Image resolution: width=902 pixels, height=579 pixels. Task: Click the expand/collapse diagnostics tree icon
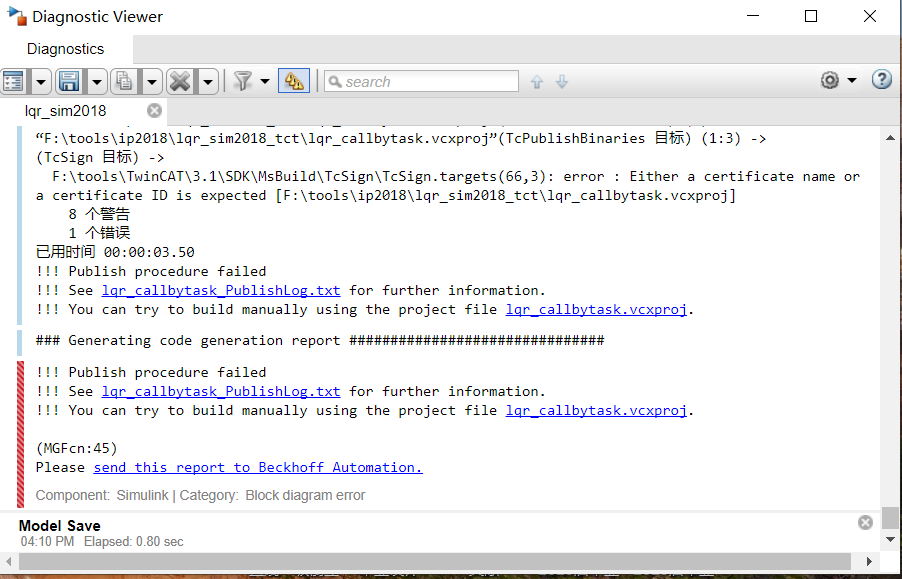[14, 81]
